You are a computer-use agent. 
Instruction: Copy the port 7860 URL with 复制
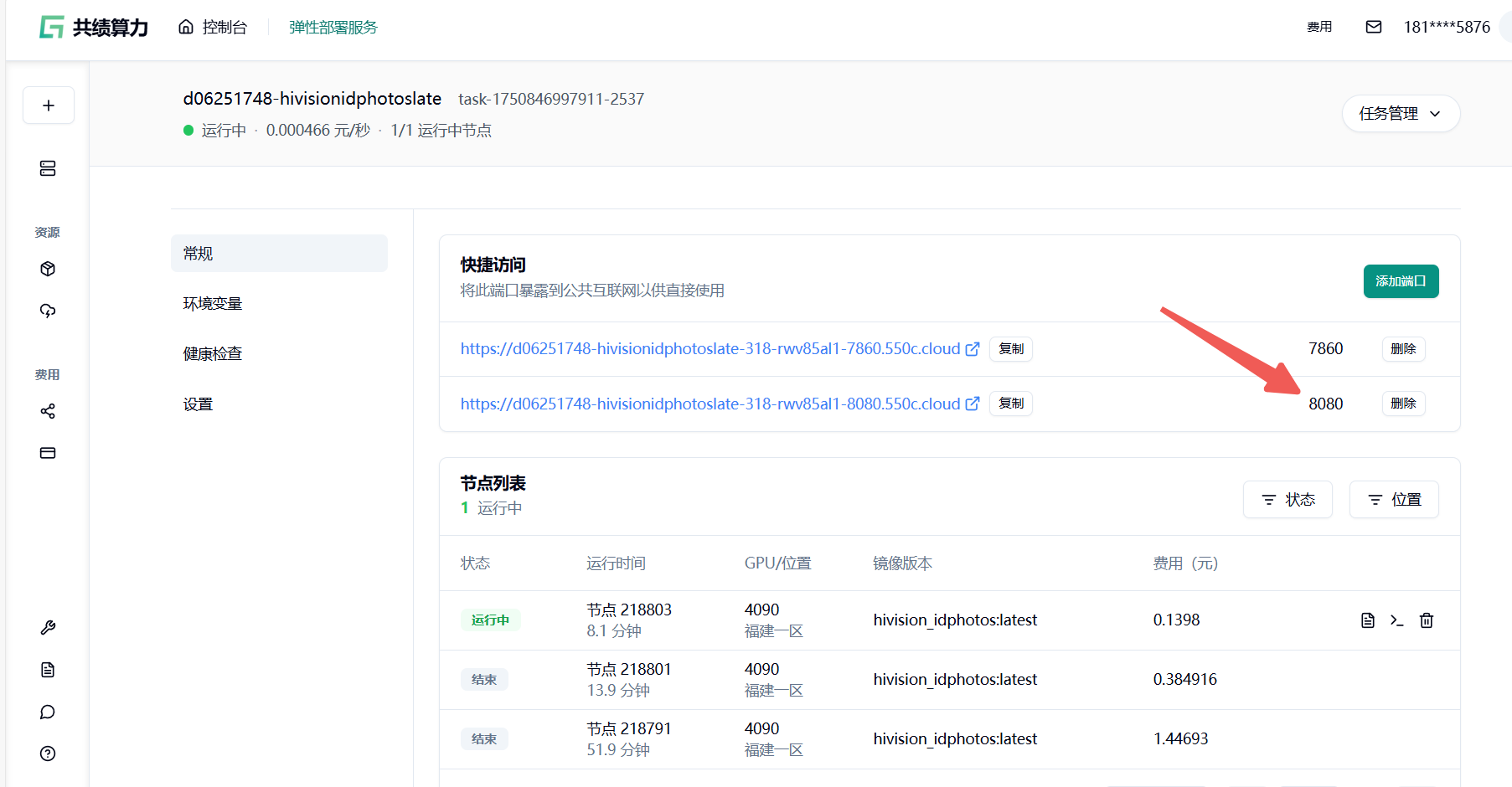[1011, 349]
